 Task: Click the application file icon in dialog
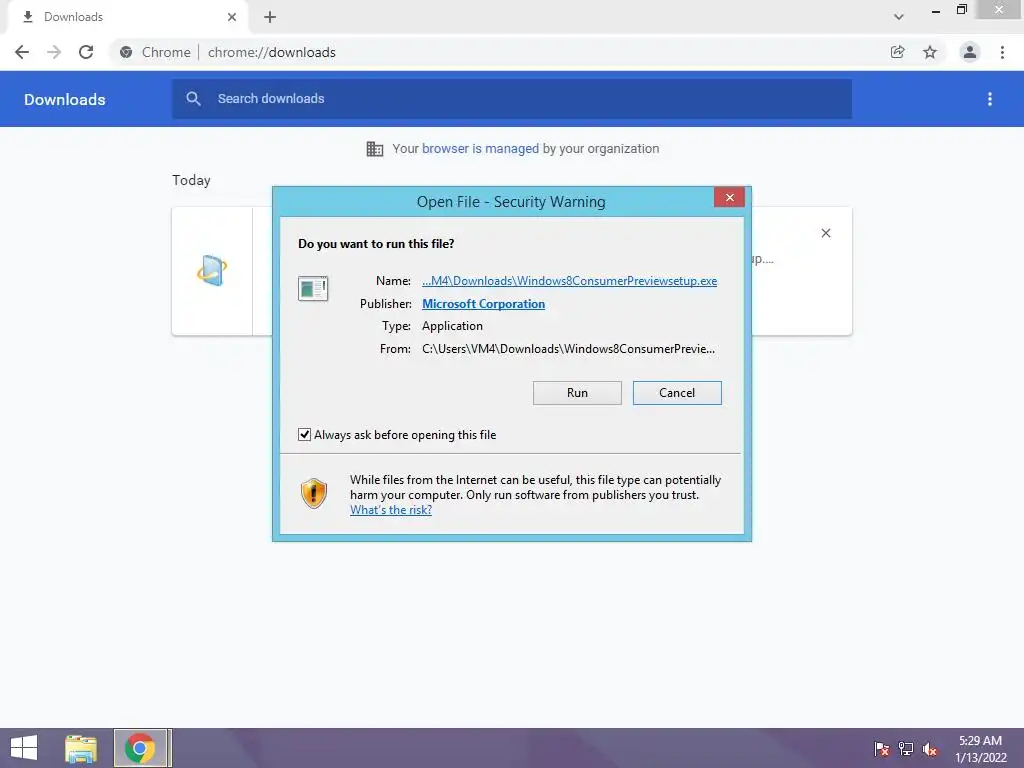pyautogui.click(x=313, y=288)
